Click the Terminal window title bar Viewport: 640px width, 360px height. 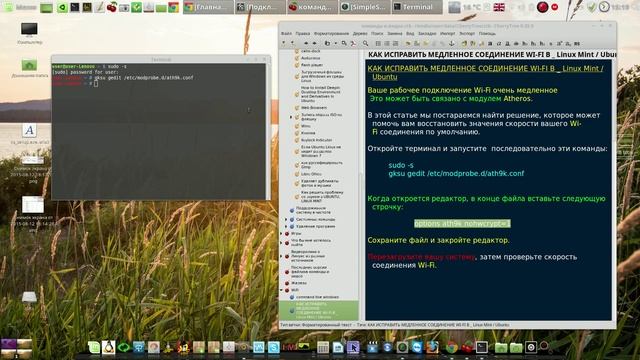click(161, 60)
